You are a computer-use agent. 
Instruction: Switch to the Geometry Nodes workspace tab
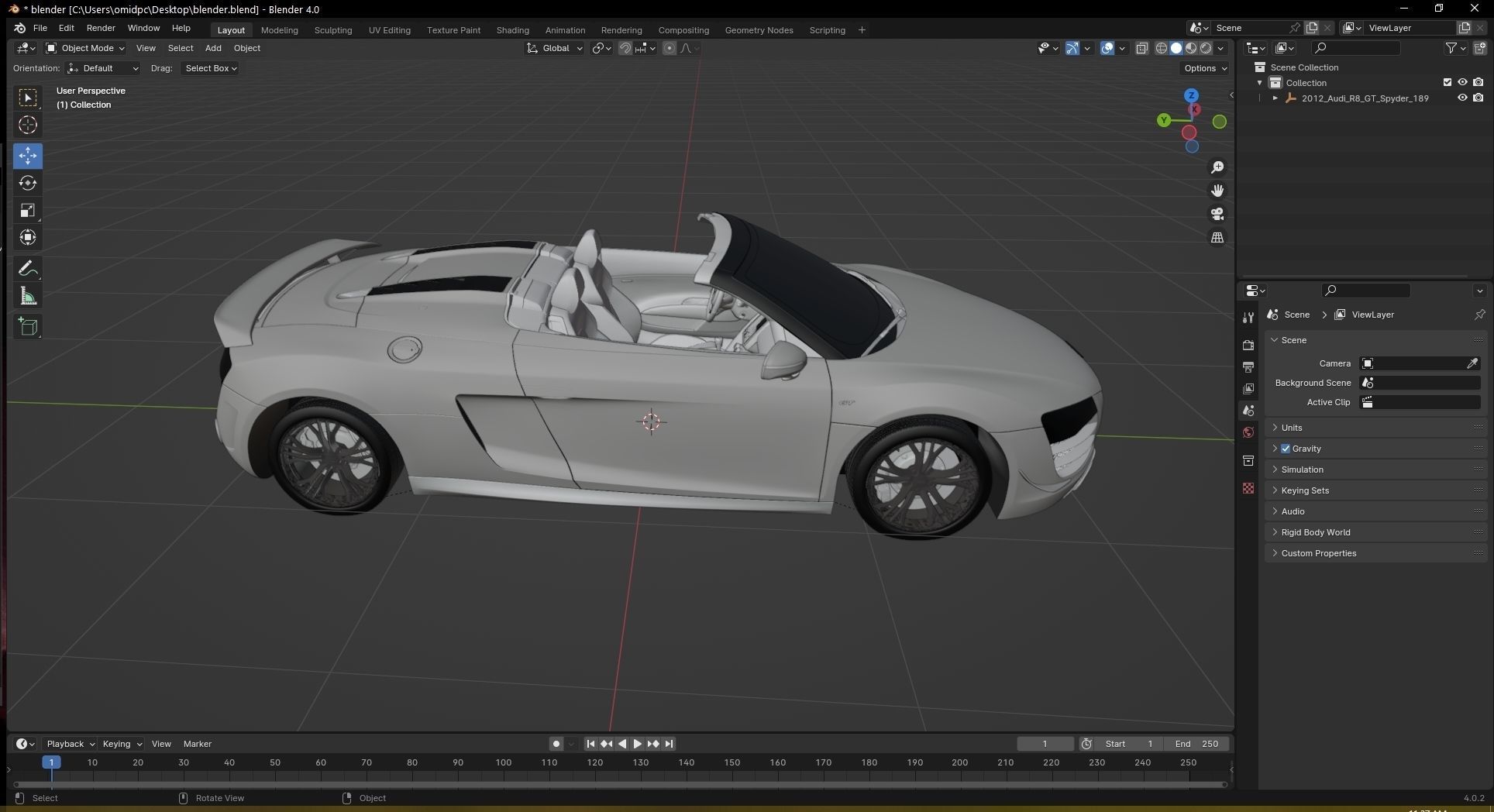pos(759,30)
